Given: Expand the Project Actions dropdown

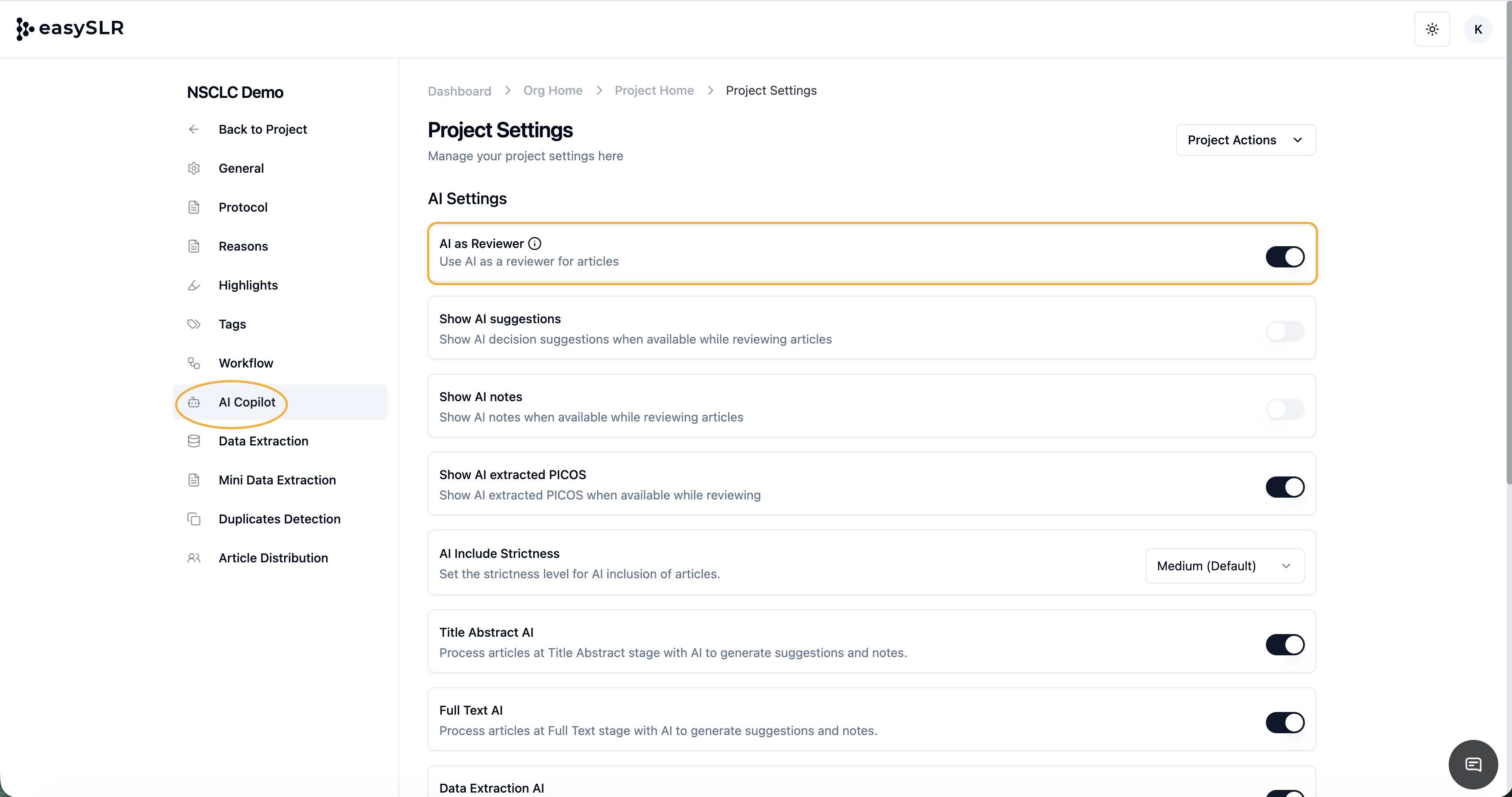Looking at the screenshot, I should (x=1245, y=140).
